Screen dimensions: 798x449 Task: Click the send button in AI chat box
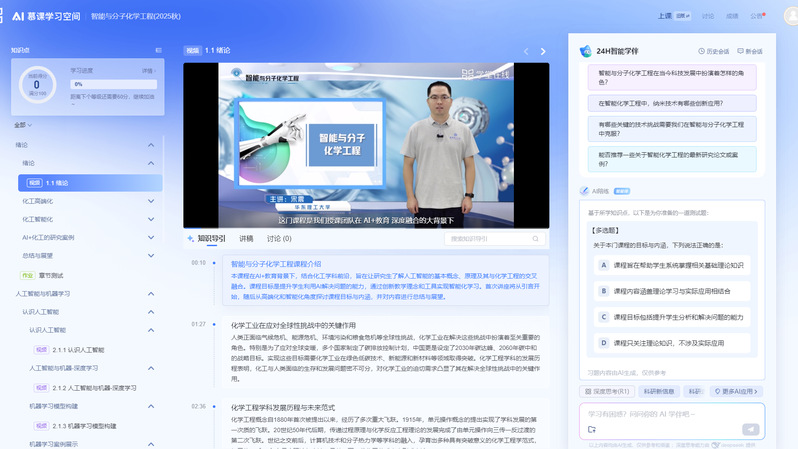[750, 429]
